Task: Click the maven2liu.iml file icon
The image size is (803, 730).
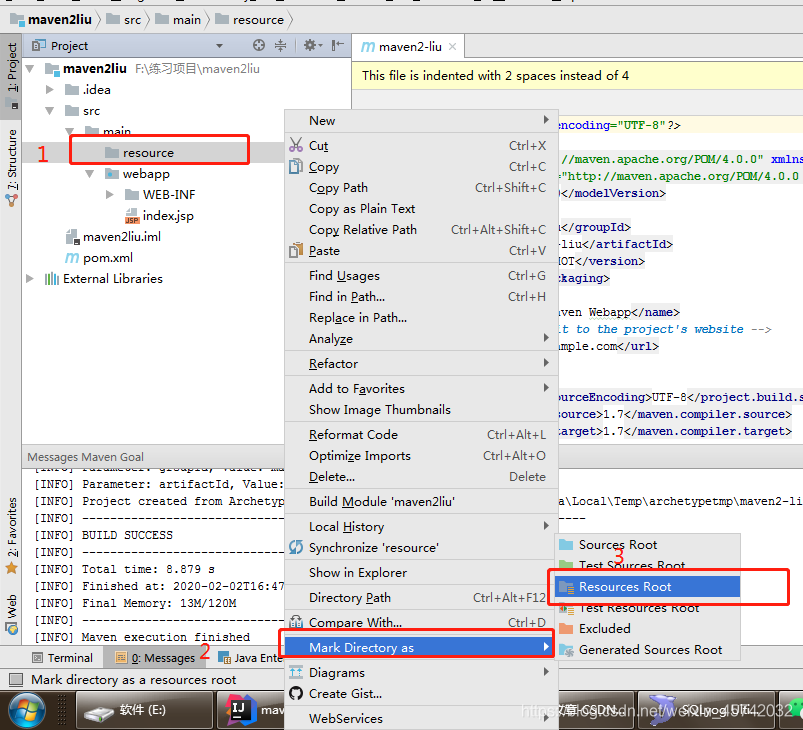Action: pyautogui.click(x=73, y=237)
